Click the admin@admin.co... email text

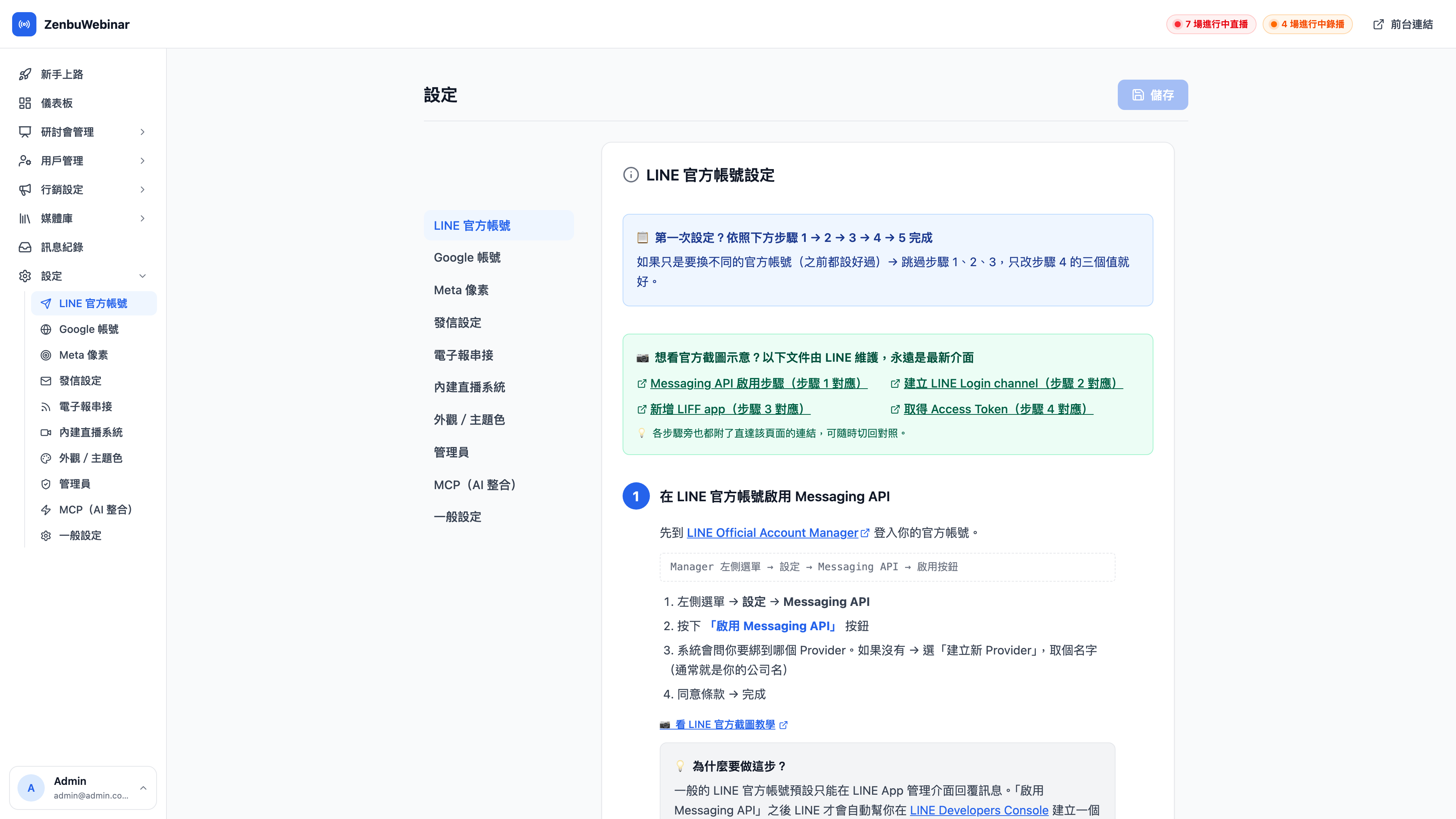point(91,796)
